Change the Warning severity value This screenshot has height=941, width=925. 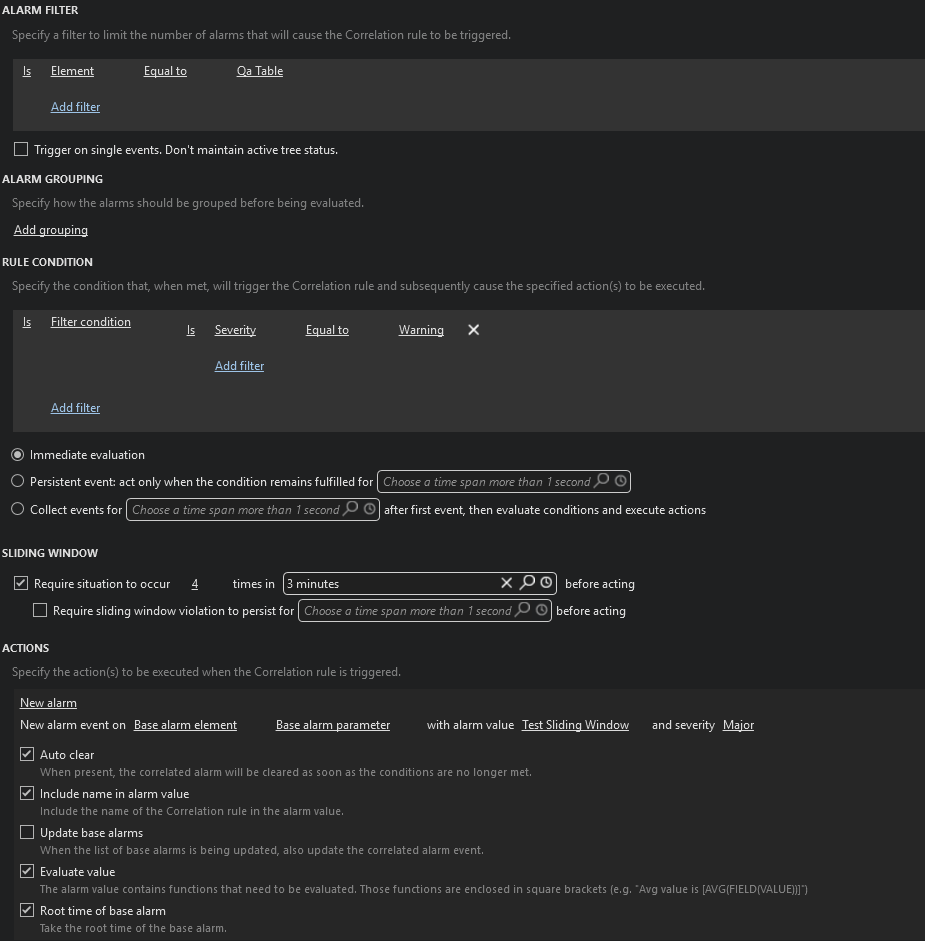pyautogui.click(x=421, y=330)
